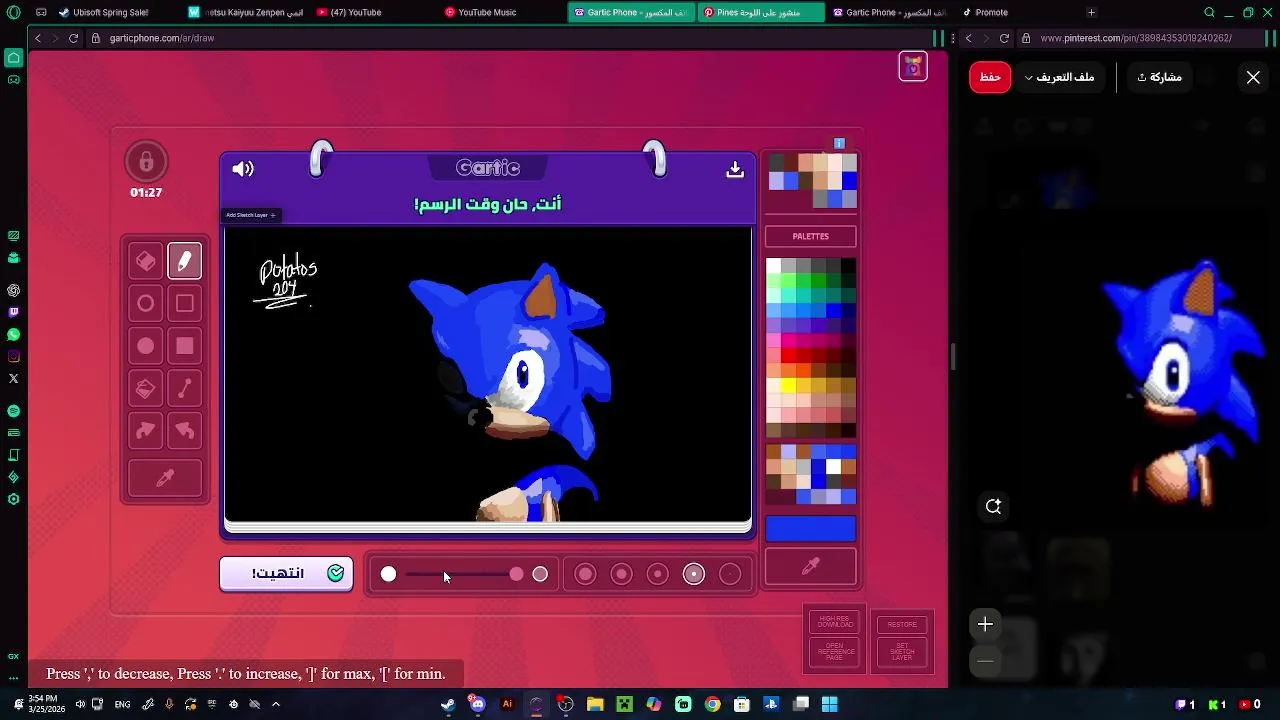Open the PALETTES button
1280x720 pixels.
[811, 237]
